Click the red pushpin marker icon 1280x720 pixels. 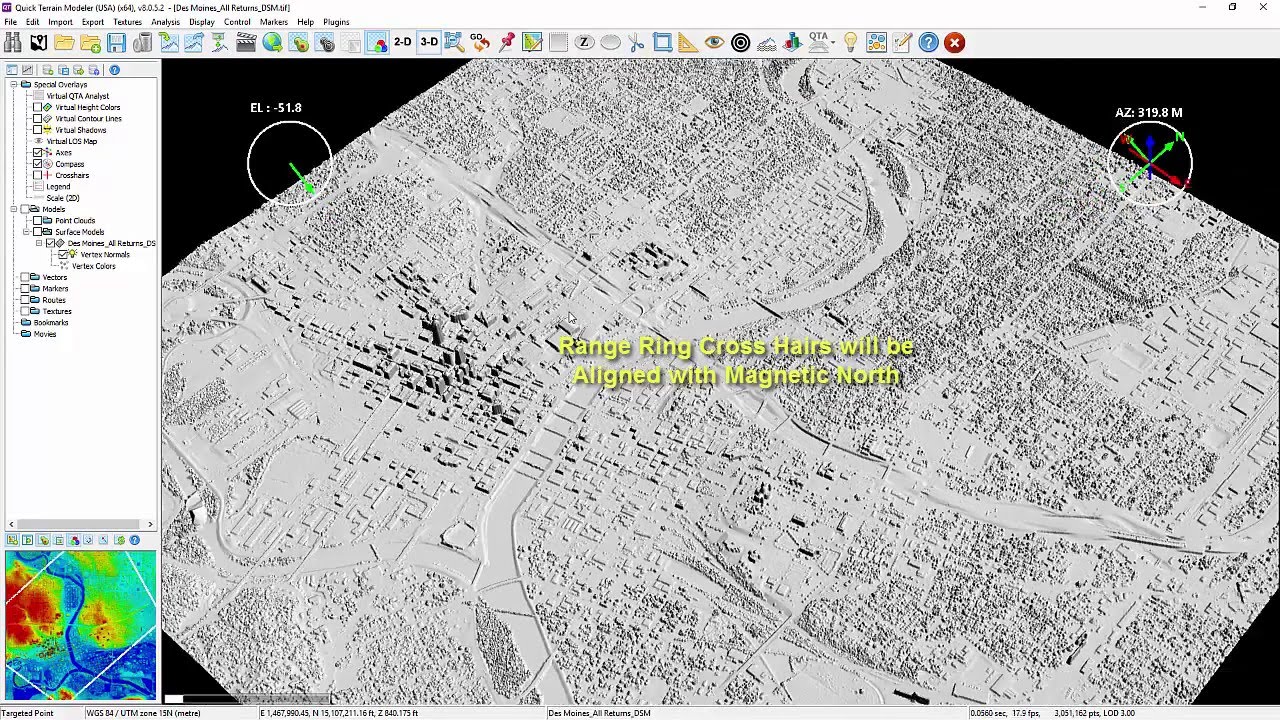pos(506,42)
